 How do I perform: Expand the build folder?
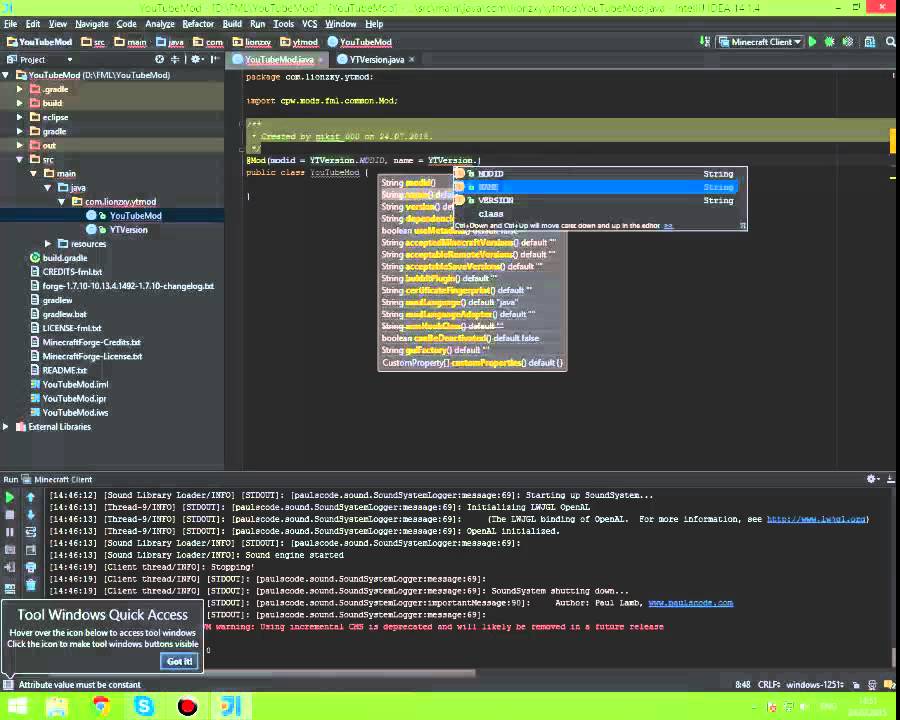[20, 103]
